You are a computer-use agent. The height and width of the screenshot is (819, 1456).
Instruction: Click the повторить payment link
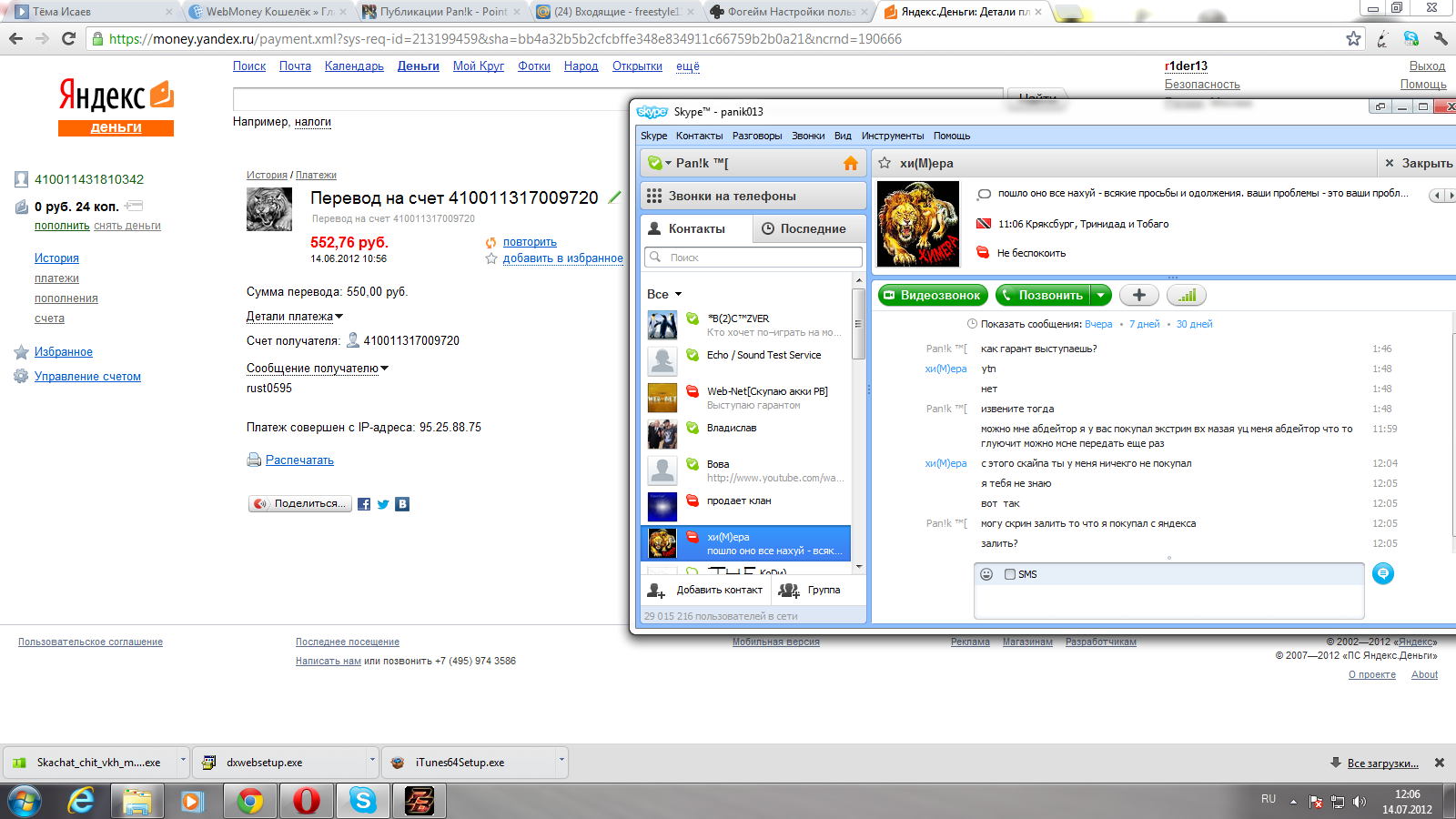[x=530, y=242]
